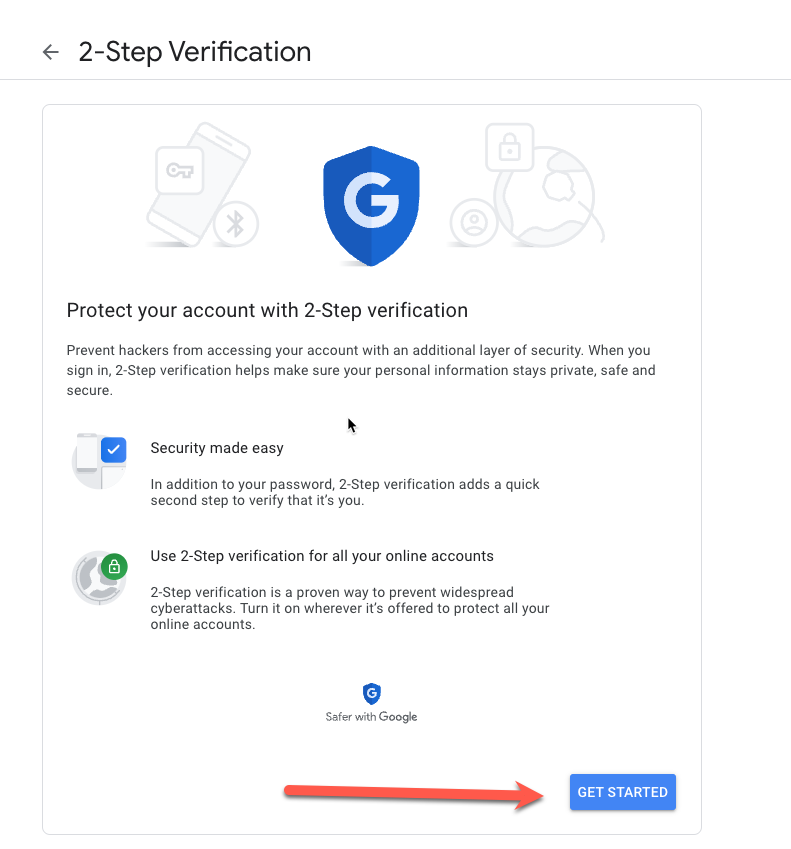Click the globe illustration in header banner
This screenshot has width=791, height=849.
click(548, 197)
